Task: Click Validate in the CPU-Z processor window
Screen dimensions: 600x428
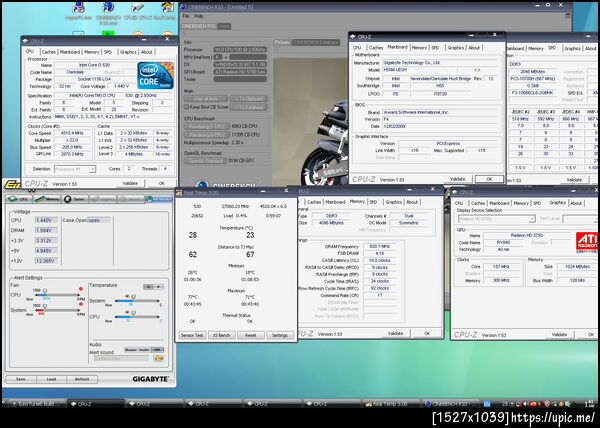Action: tap(130, 183)
